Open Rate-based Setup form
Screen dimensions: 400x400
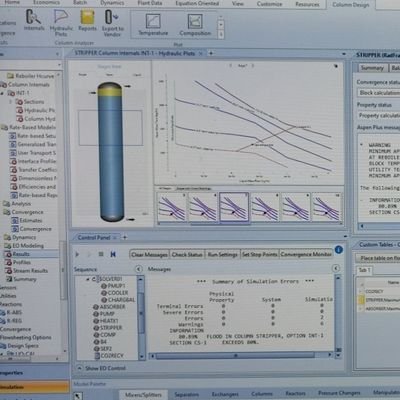32,136
